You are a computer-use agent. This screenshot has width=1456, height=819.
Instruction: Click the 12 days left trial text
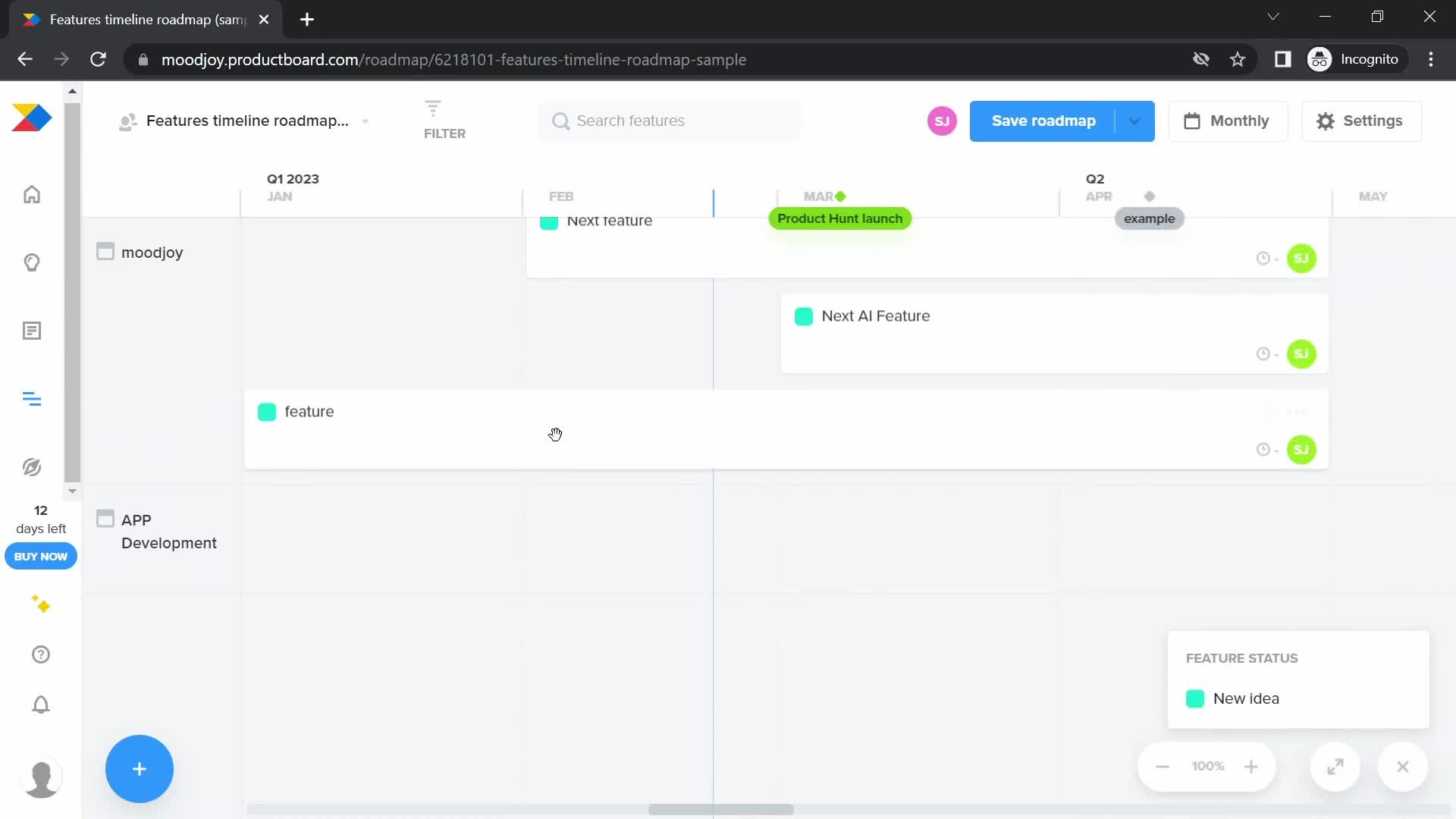tap(41, 519)
